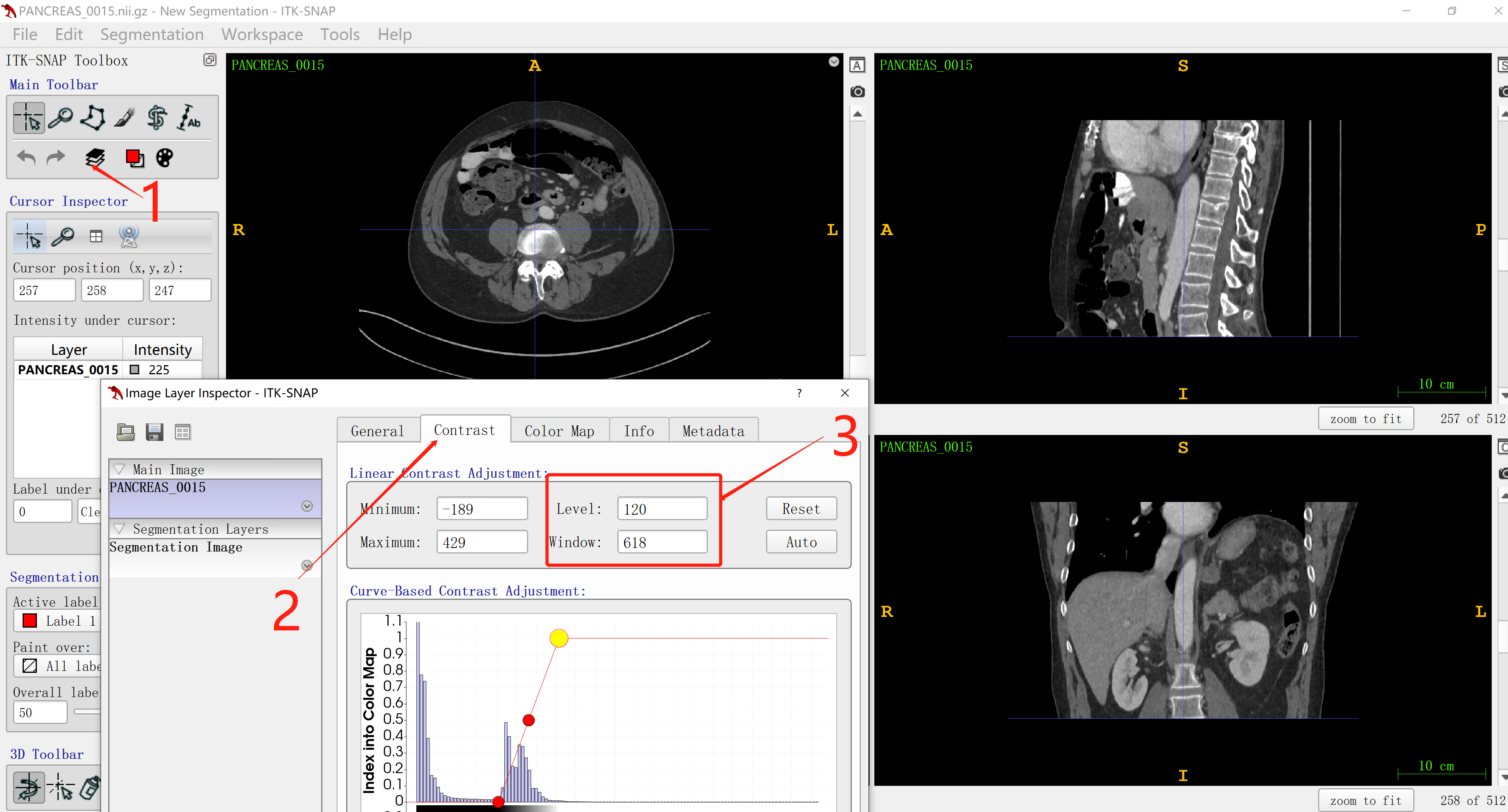1508x812 pixels.
Task: Toggle the axial view layout button
Action: coord(857,65)
